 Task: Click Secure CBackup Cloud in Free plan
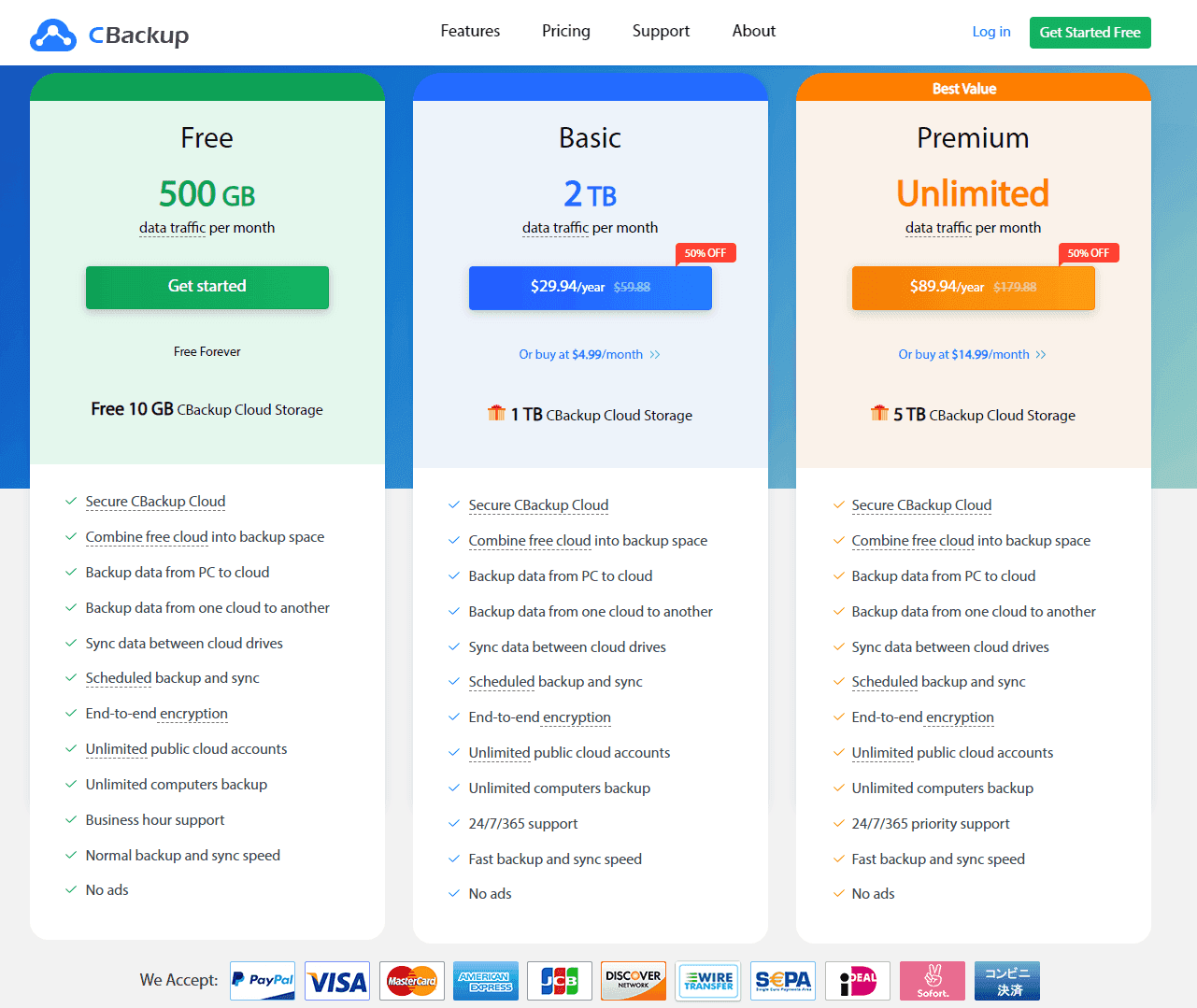[155, 502]
